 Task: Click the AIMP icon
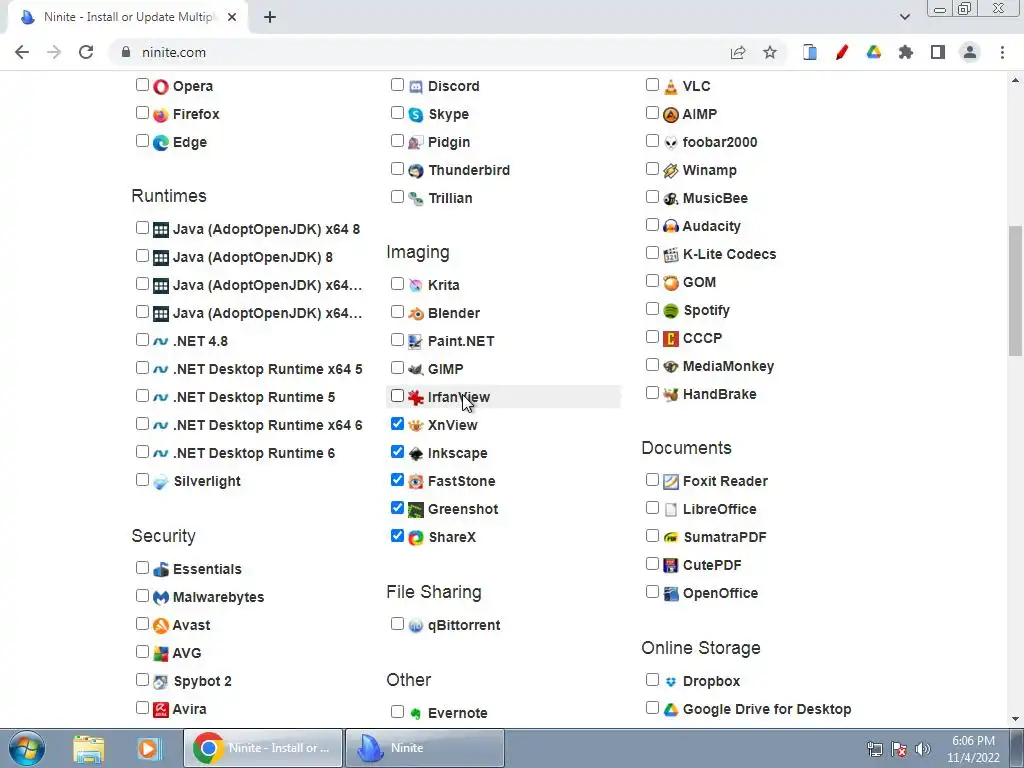671,114
